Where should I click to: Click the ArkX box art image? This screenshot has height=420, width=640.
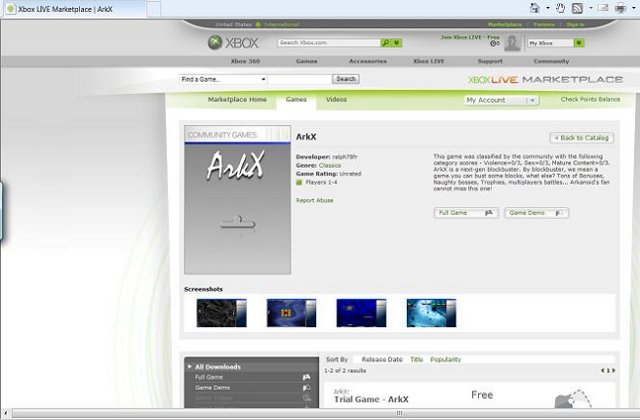pyautogui.click(x=238, y=200)
